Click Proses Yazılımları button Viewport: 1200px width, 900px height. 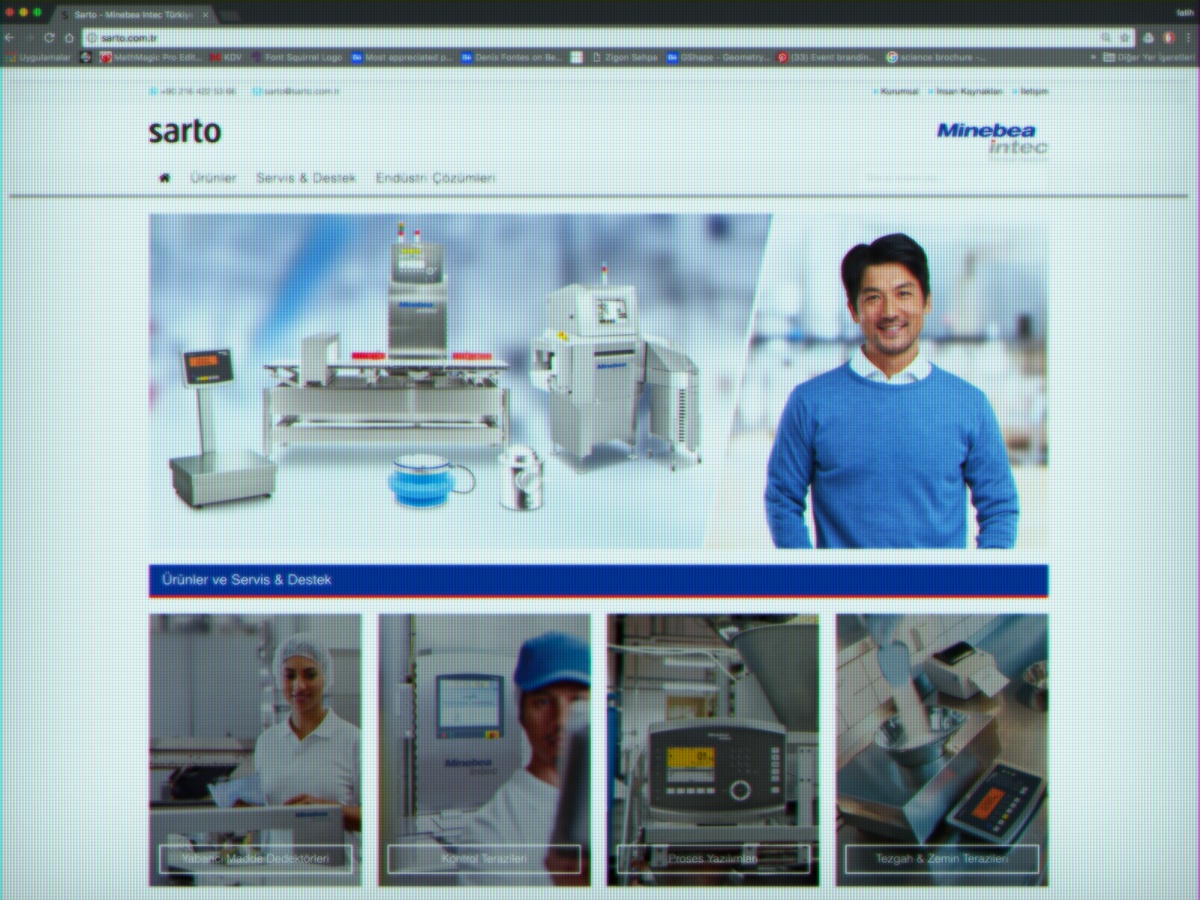pyautogui.click(x=713, y=859)
